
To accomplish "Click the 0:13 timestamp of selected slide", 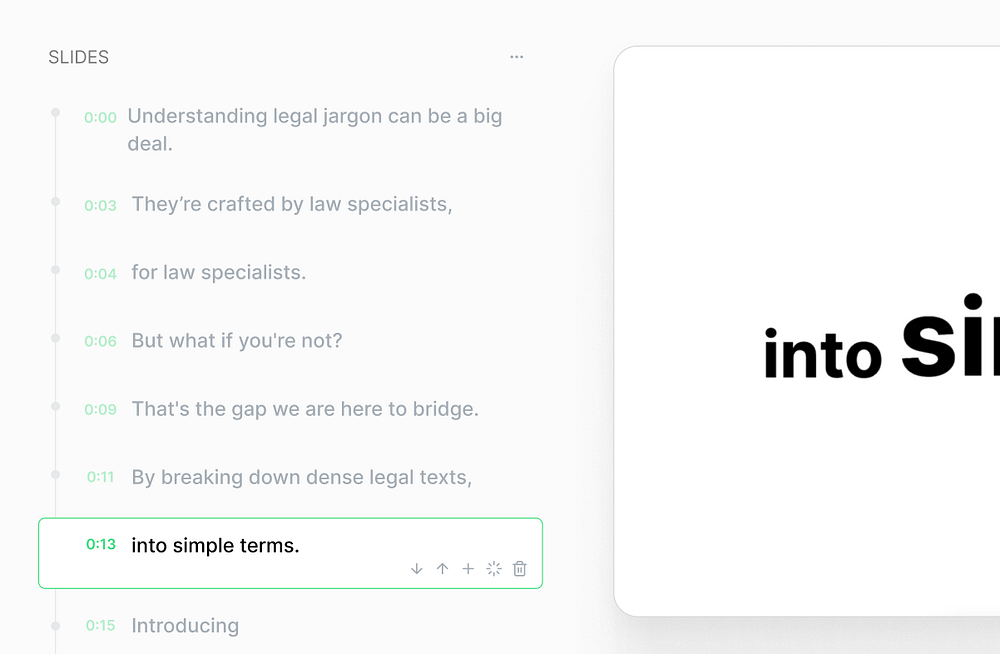I will click(101, 545).
